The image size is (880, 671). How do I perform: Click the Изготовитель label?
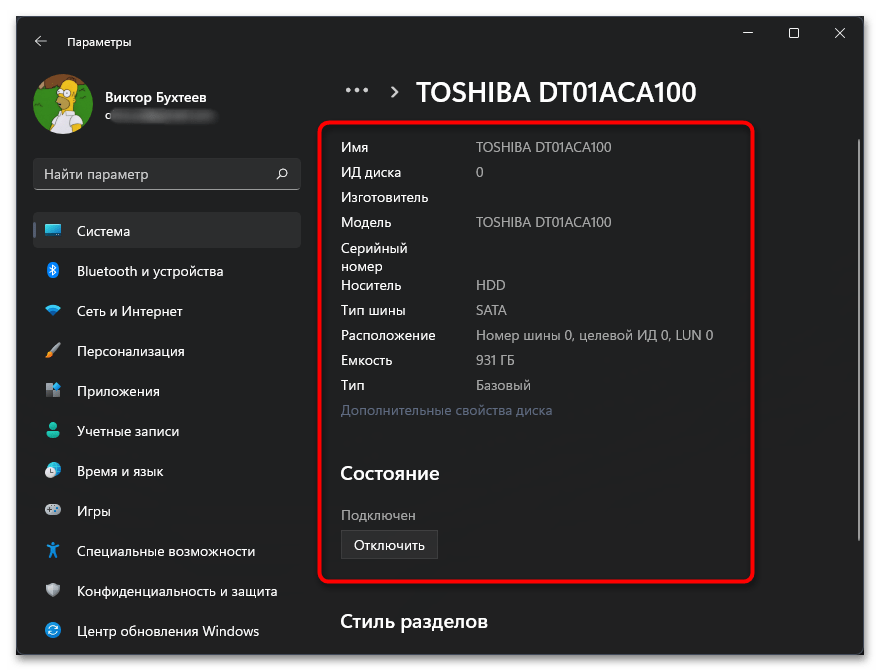point(384,197)
